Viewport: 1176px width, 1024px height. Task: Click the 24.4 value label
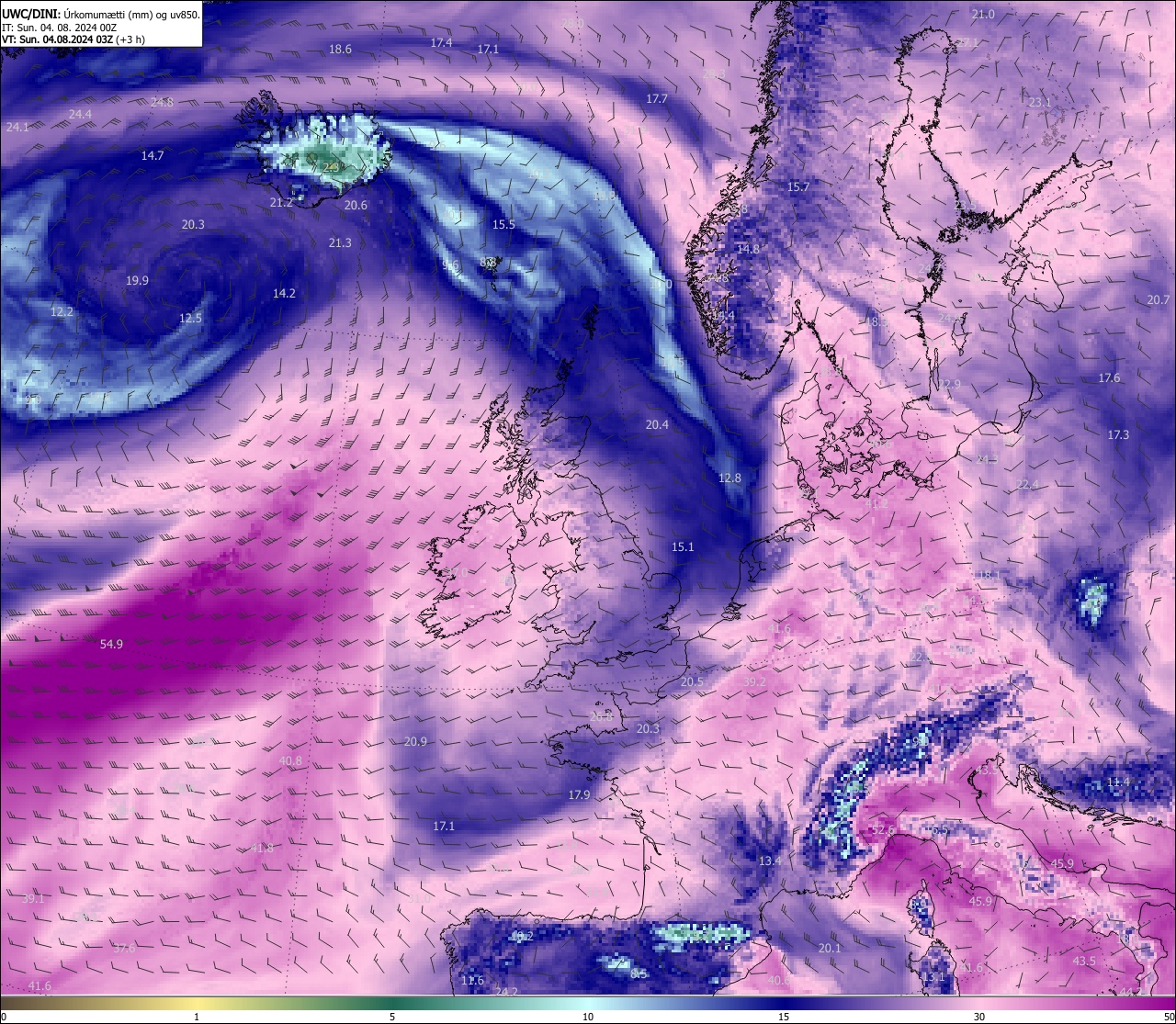pyautogui.click(x=80, y=115)
